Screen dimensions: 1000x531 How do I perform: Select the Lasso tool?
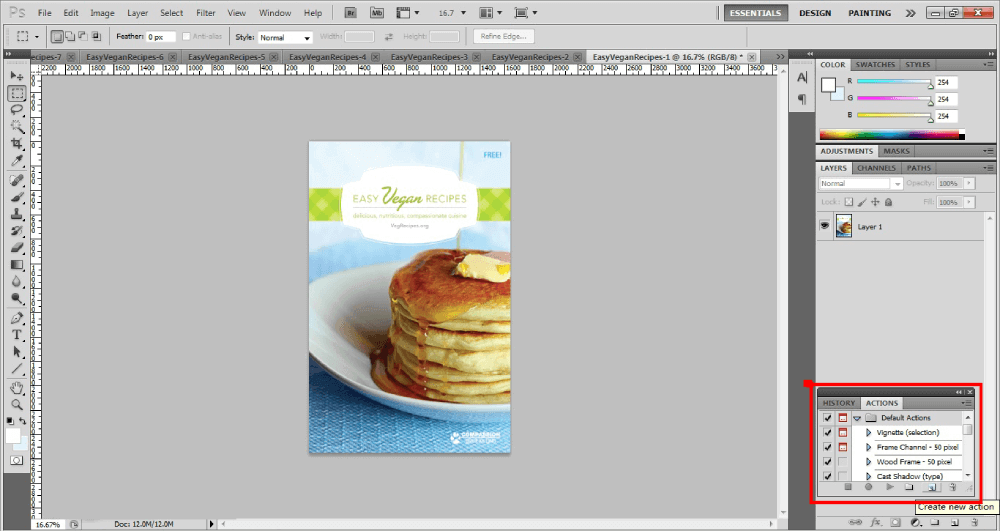pos(17,109)
